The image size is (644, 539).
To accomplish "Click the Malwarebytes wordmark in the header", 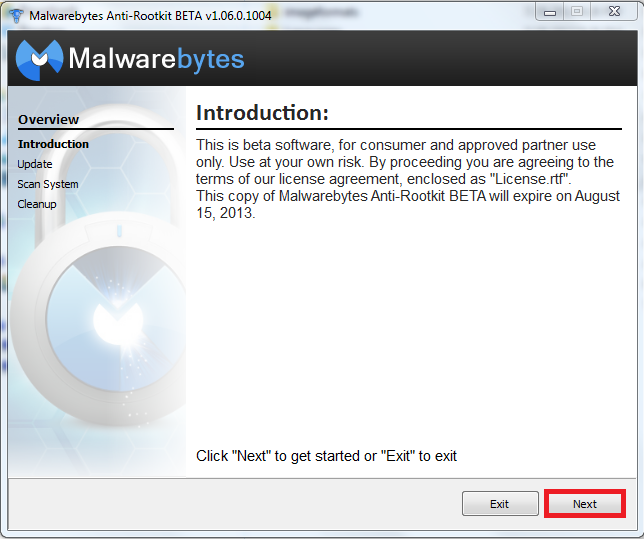I will 156,59.
